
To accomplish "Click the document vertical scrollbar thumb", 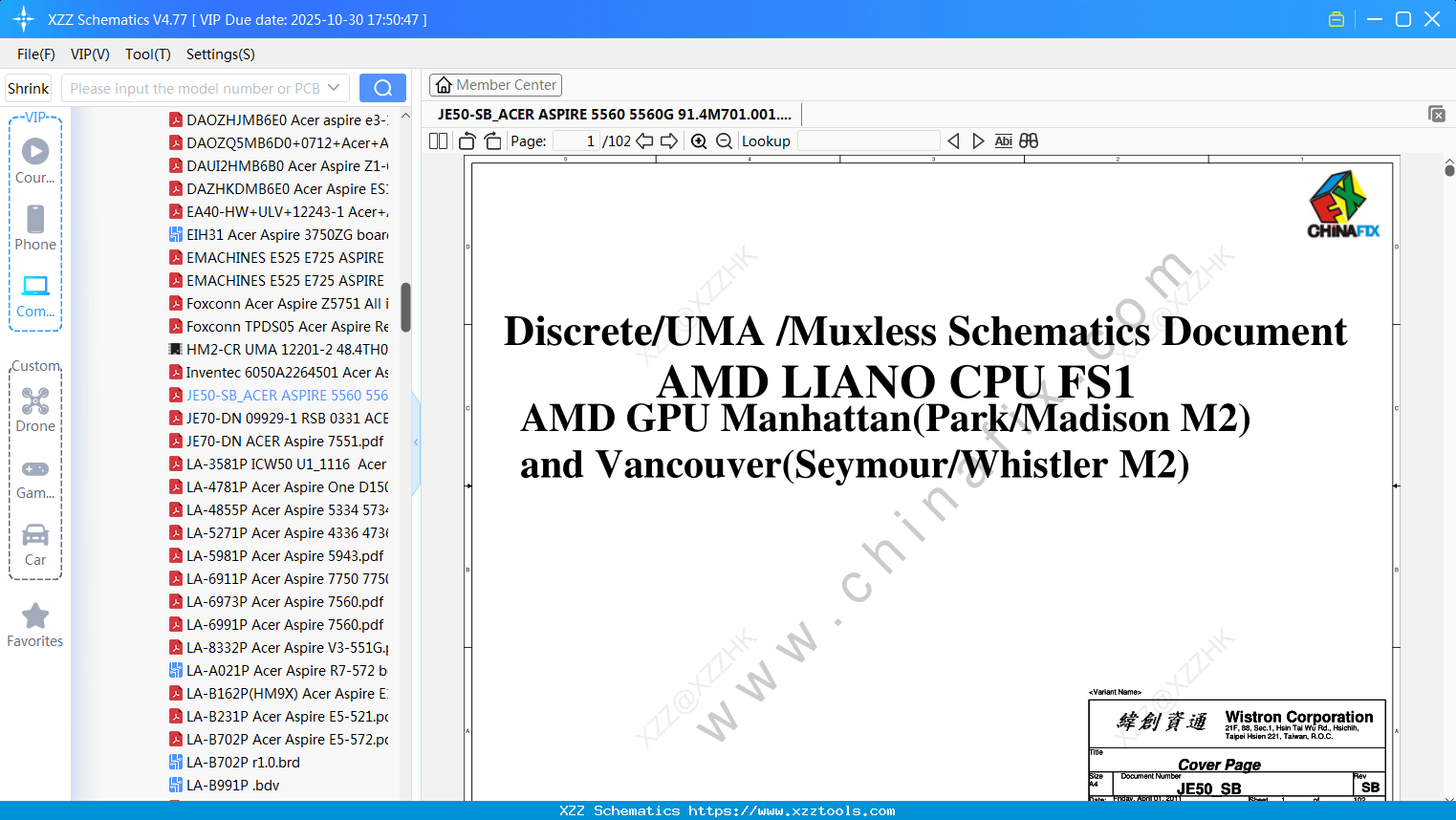I will 1449,170.
